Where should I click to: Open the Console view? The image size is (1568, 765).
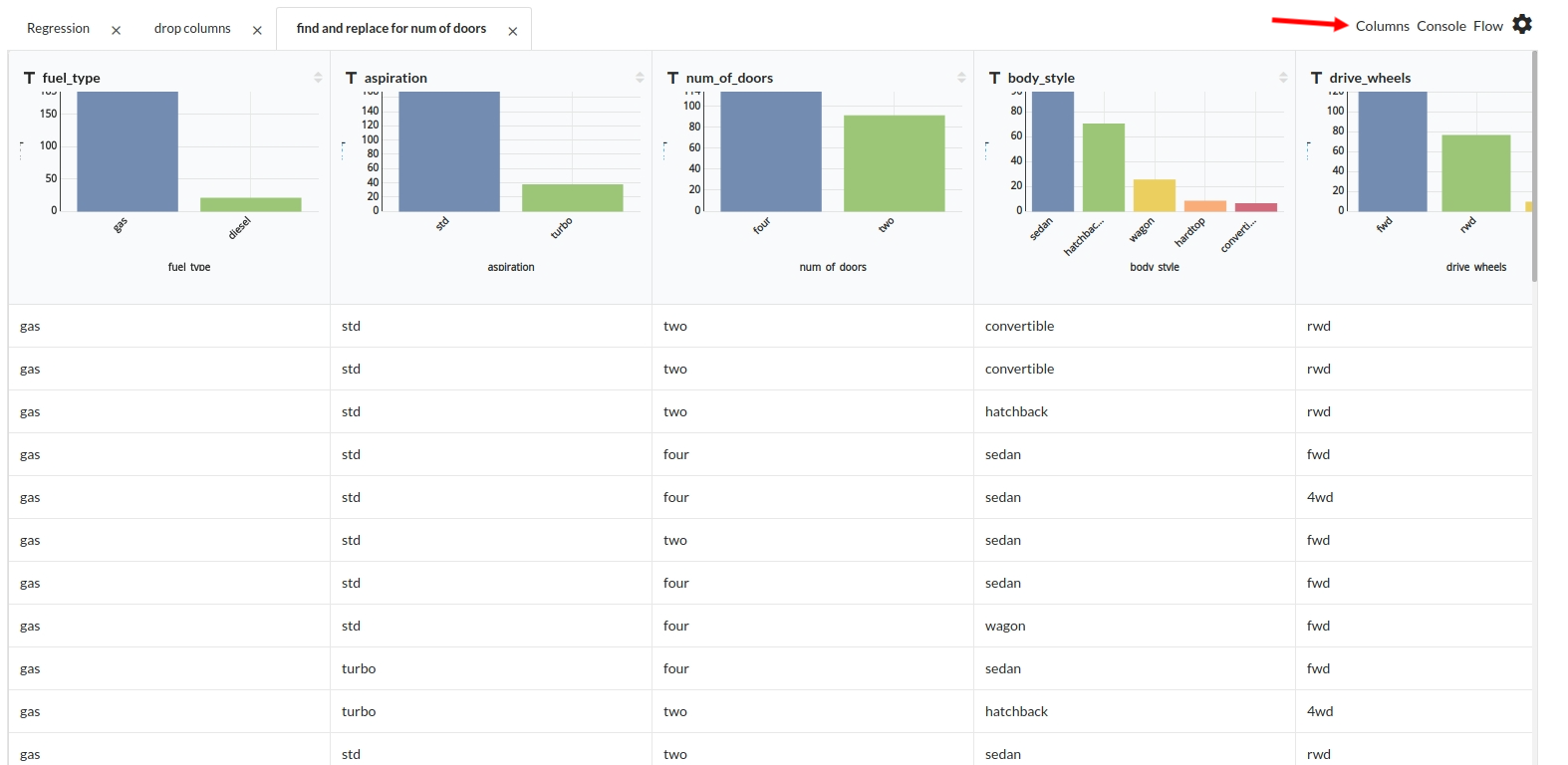click(1441, 26)
